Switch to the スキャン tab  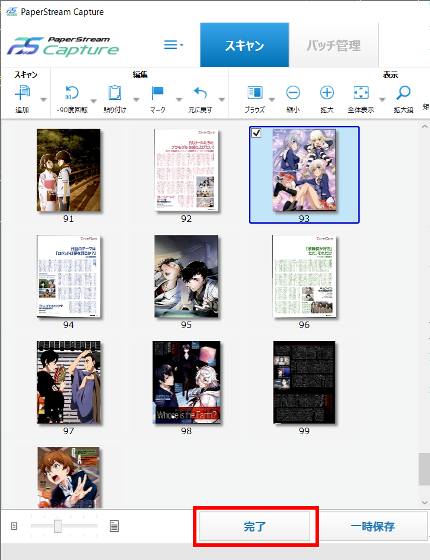click(244, 45)
